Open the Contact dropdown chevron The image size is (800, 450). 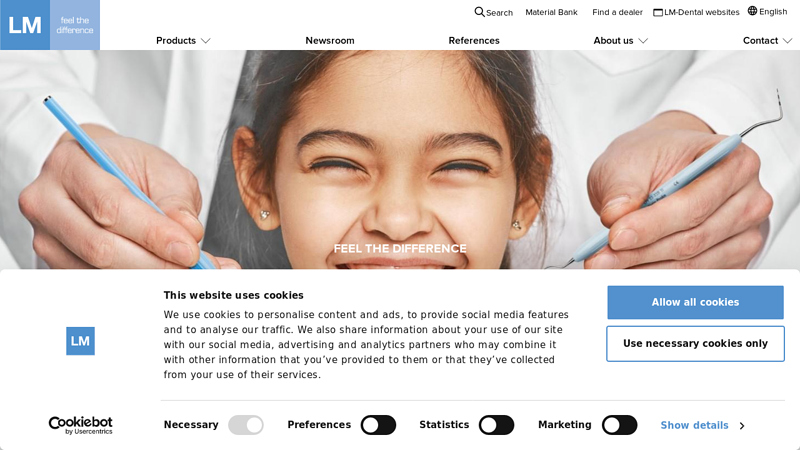(x=787, y=41)
